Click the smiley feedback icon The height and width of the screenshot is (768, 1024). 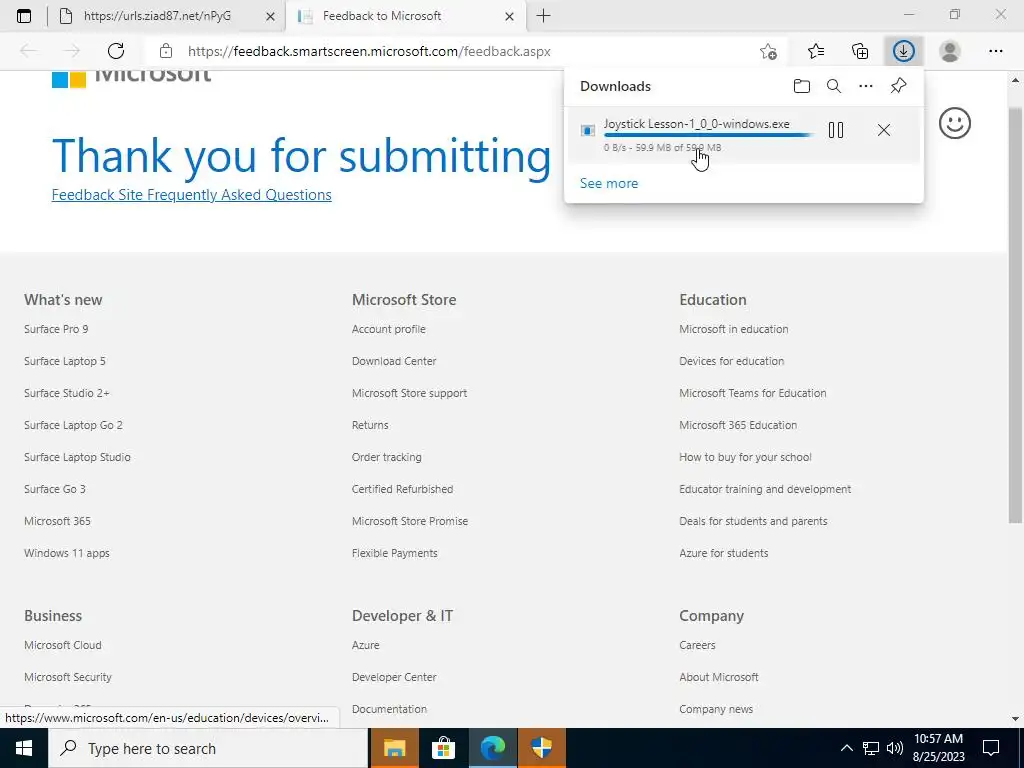pos(954,123)
